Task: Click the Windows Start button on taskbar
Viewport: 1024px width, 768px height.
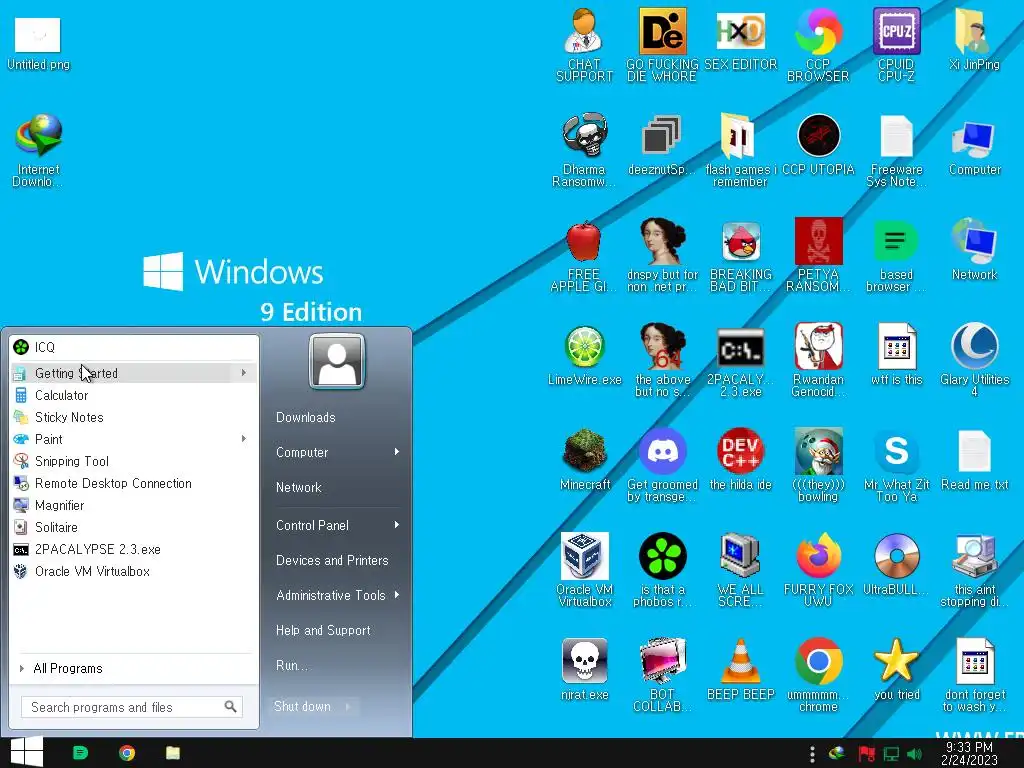Action: (27, 752)
